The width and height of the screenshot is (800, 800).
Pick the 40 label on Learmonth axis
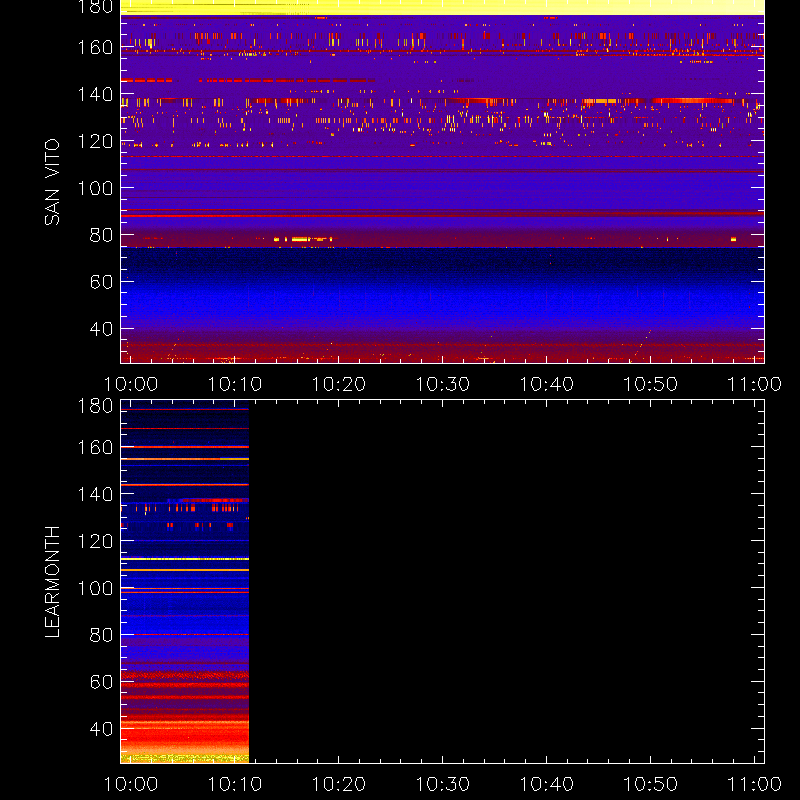coord(101,729)
